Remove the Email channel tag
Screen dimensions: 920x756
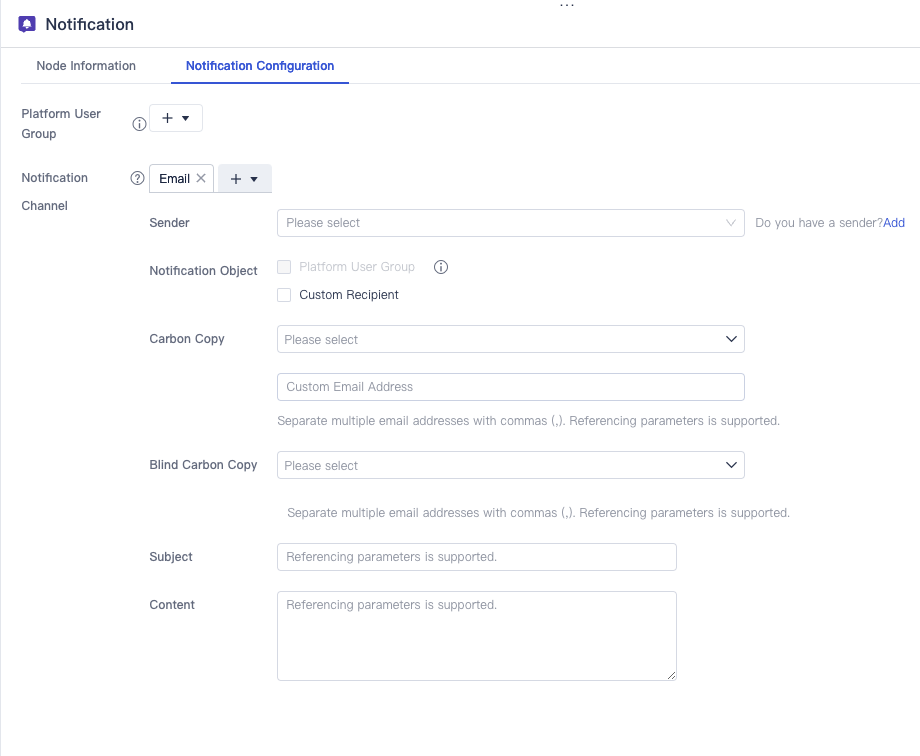pyautogui.click(x=201, y=178)
